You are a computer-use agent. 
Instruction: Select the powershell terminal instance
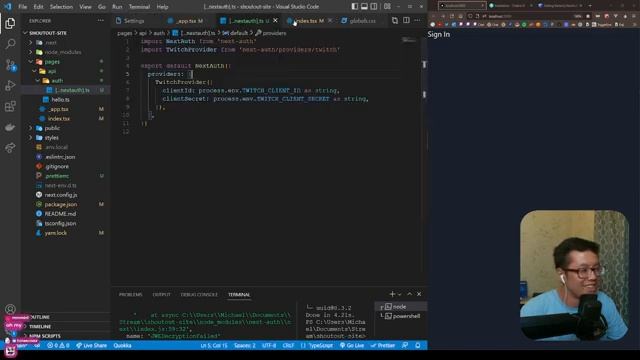pyautogui.click(x=400, y=316)
